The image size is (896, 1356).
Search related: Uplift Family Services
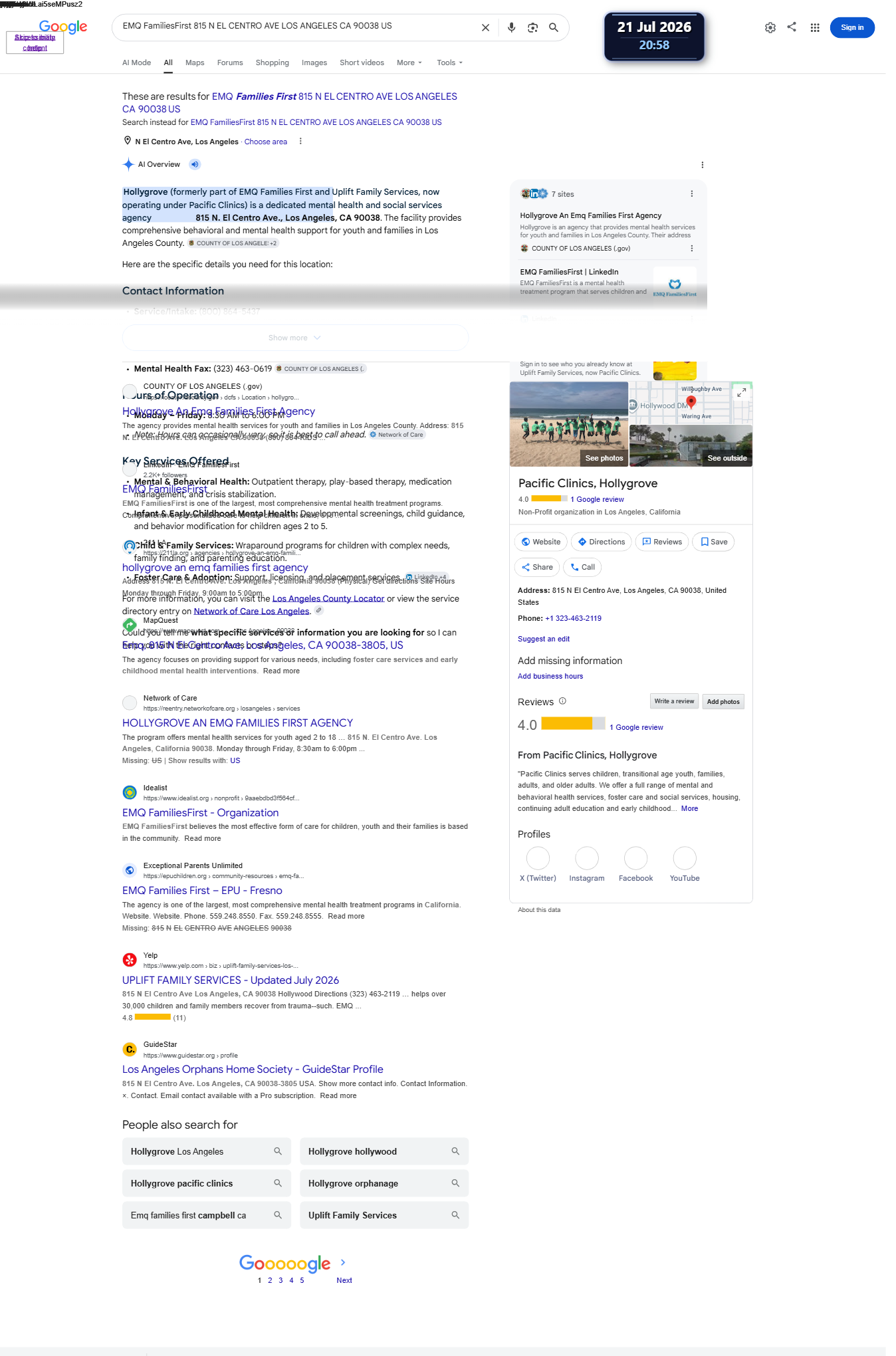pyautogui.click(x=384, y=1215)
